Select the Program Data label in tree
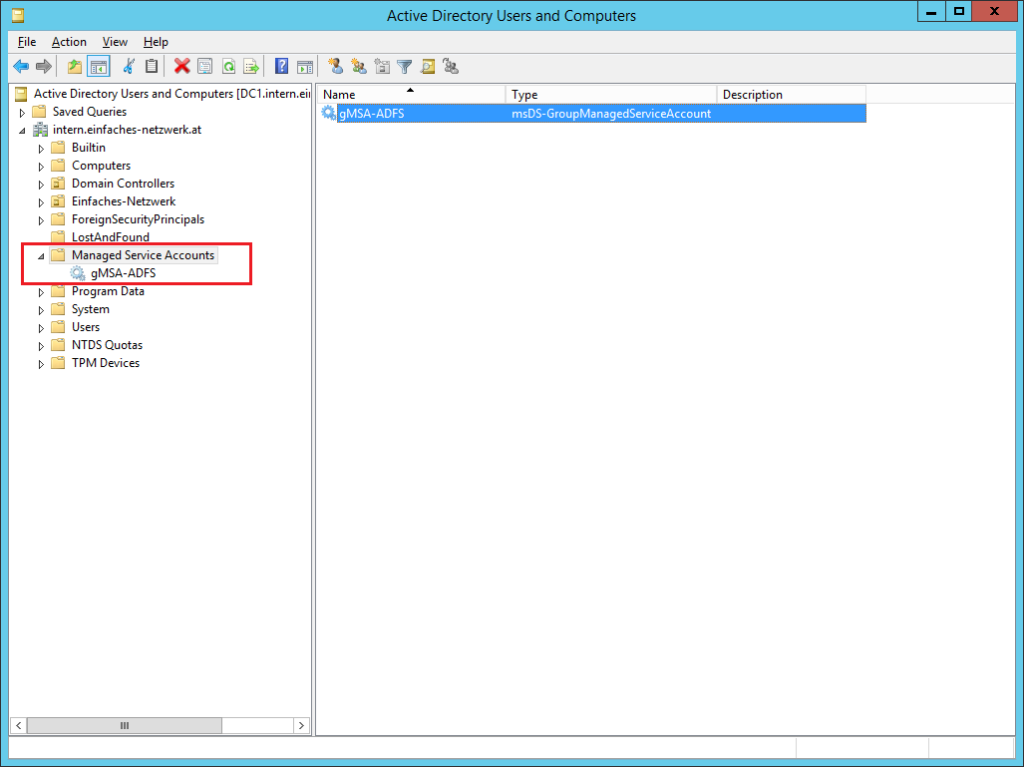The height and width of the screenshot is (767, 1024). [x=108, y=291]
